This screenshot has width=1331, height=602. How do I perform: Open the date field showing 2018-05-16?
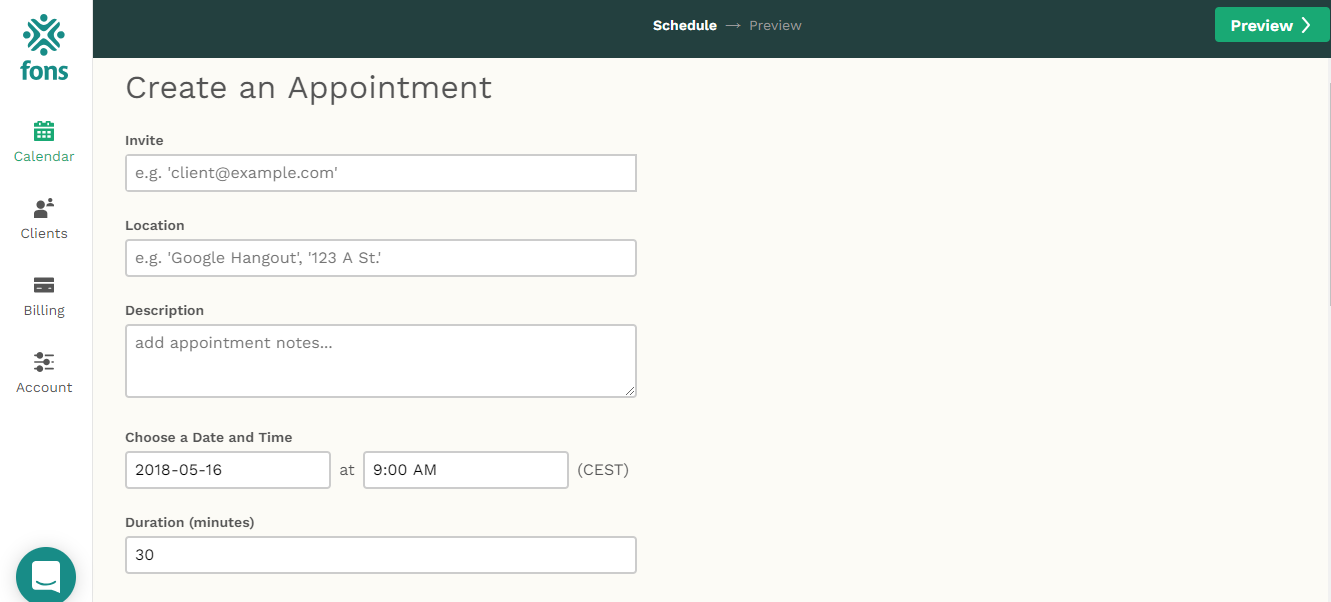point(227,470)
